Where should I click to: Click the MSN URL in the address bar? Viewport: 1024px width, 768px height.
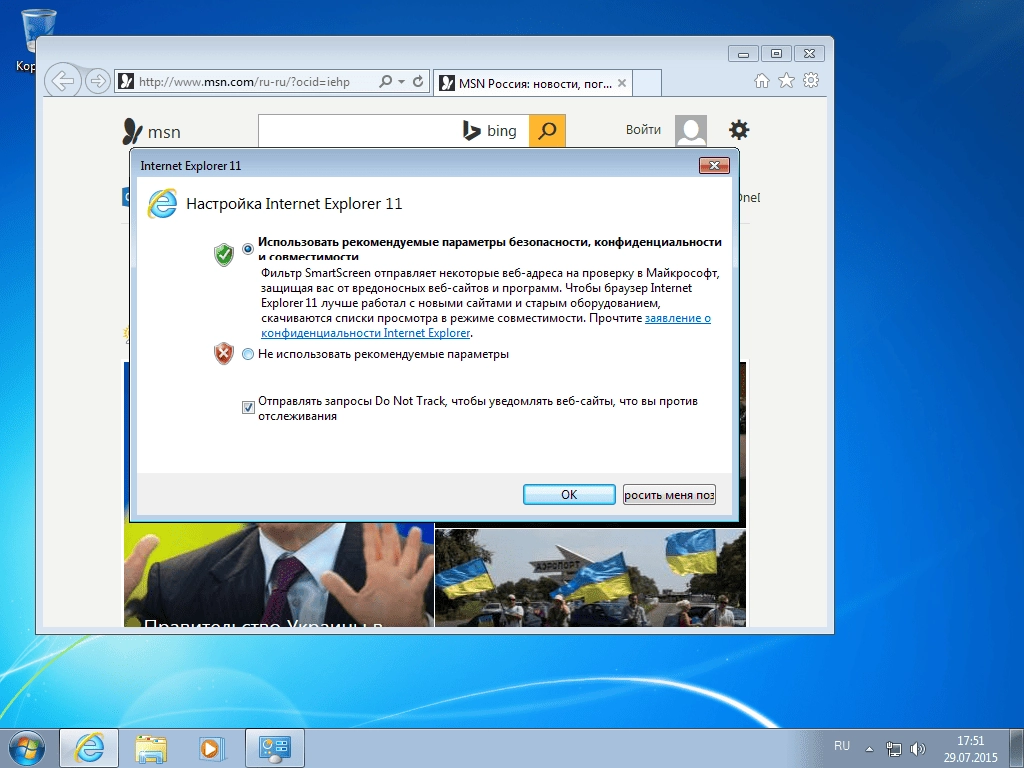click(x=244, y=82)
